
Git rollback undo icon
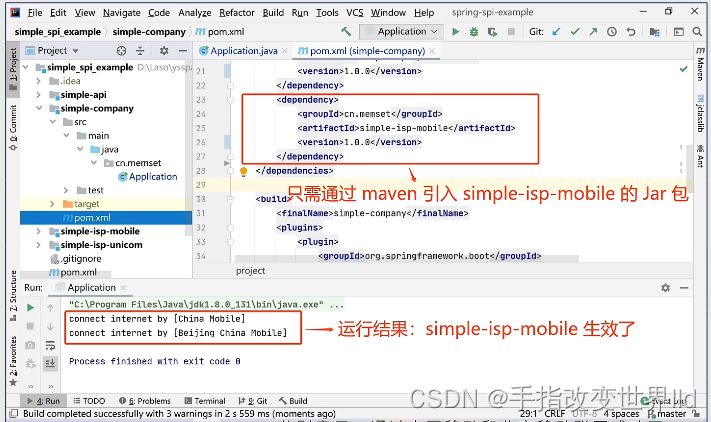630,31
